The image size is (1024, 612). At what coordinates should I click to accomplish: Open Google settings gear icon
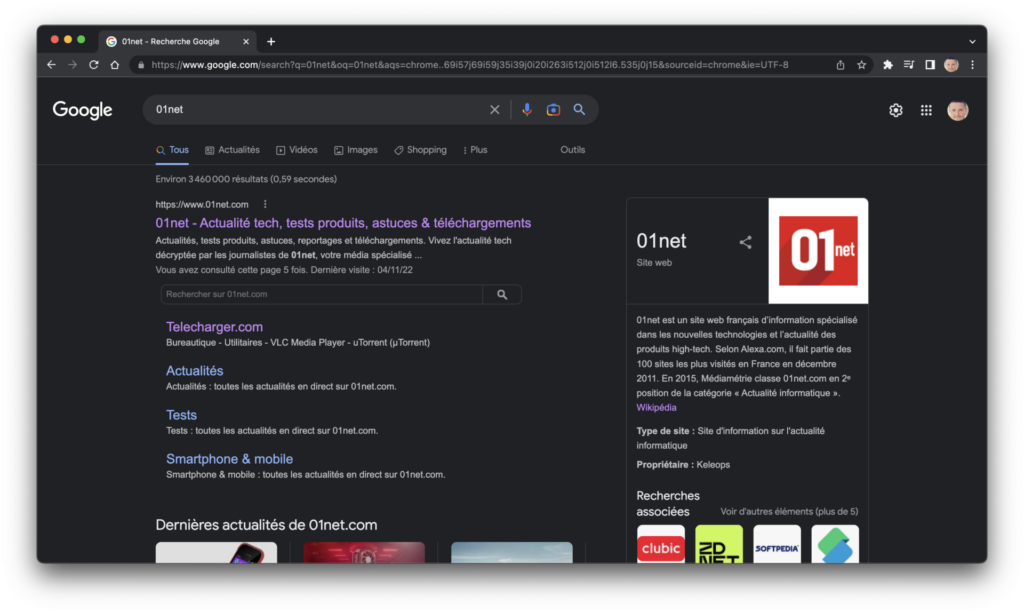click(x=895, y=110)
